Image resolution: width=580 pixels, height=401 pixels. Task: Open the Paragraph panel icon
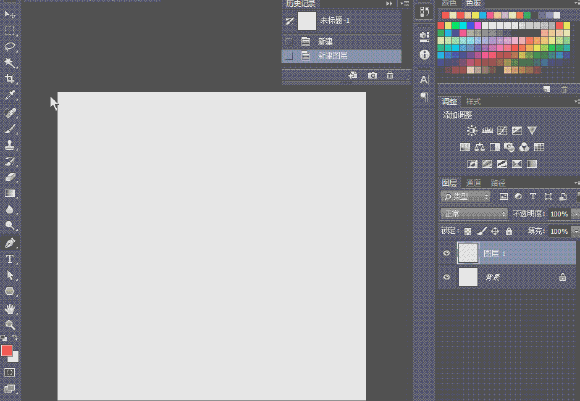425,97
